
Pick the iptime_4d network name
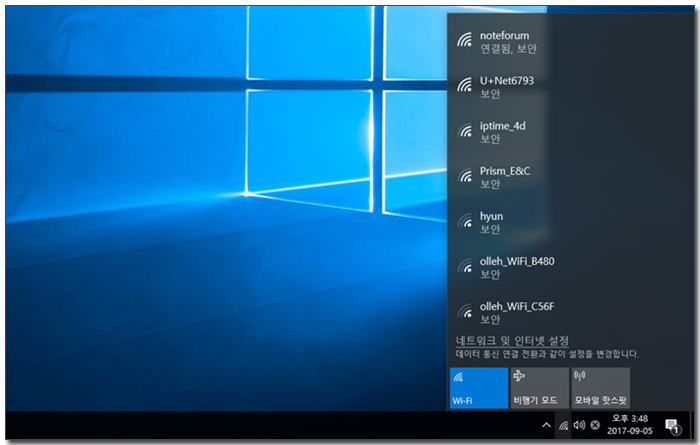coord(502,125)
